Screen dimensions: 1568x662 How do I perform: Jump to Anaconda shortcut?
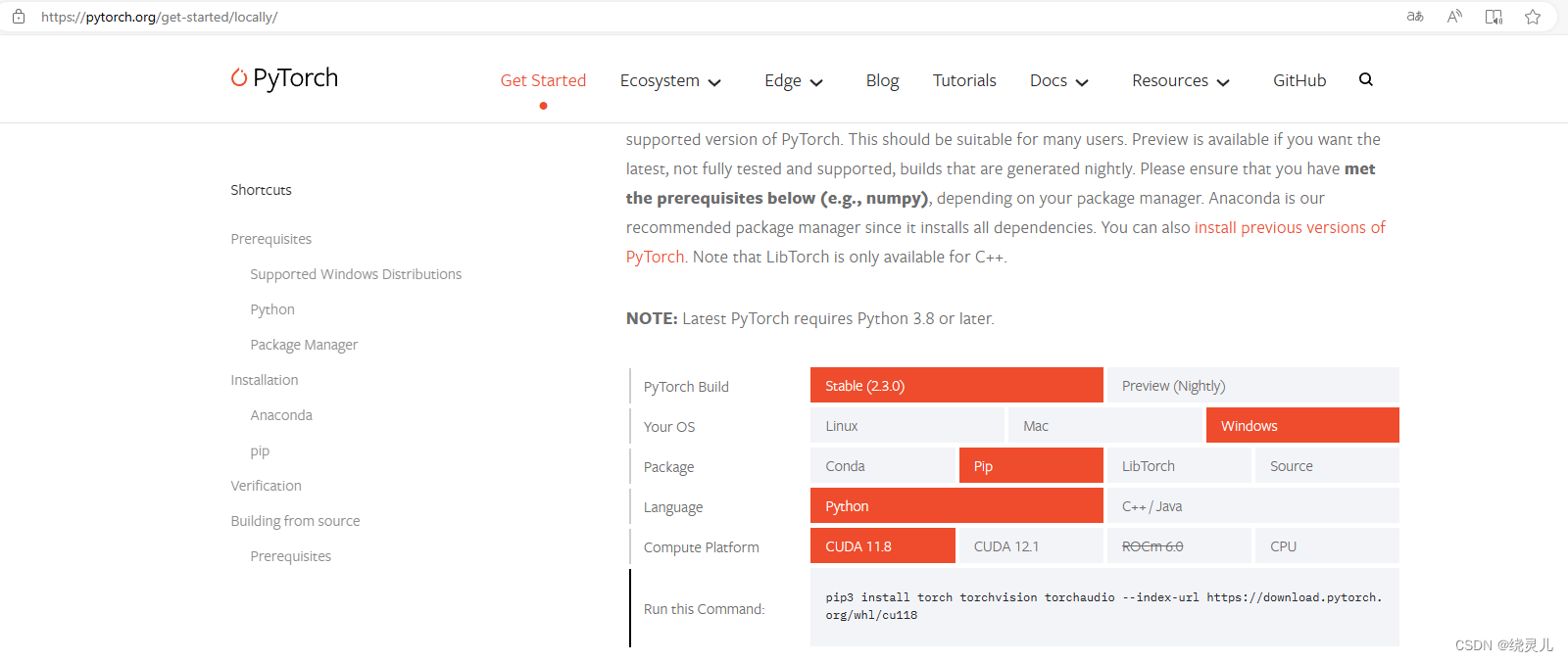[281, 415]
